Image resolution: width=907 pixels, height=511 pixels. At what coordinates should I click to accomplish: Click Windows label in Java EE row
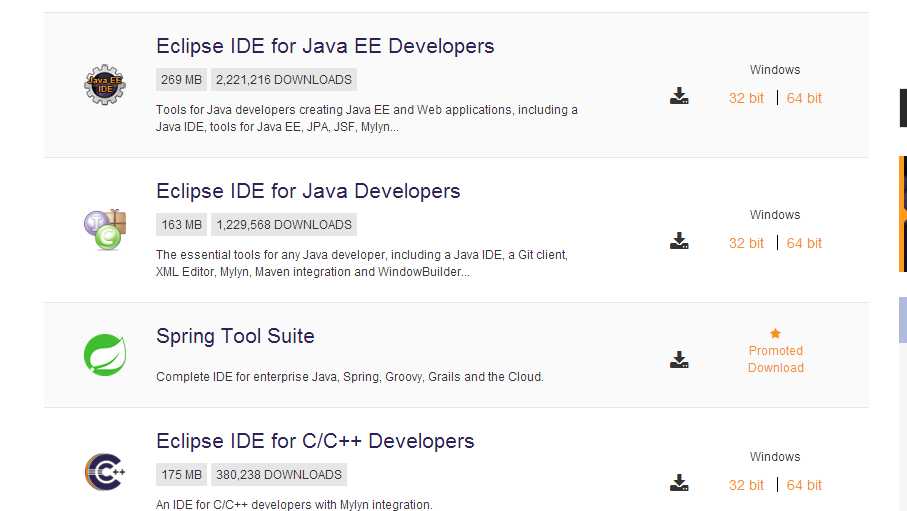[x=775, y=69]
